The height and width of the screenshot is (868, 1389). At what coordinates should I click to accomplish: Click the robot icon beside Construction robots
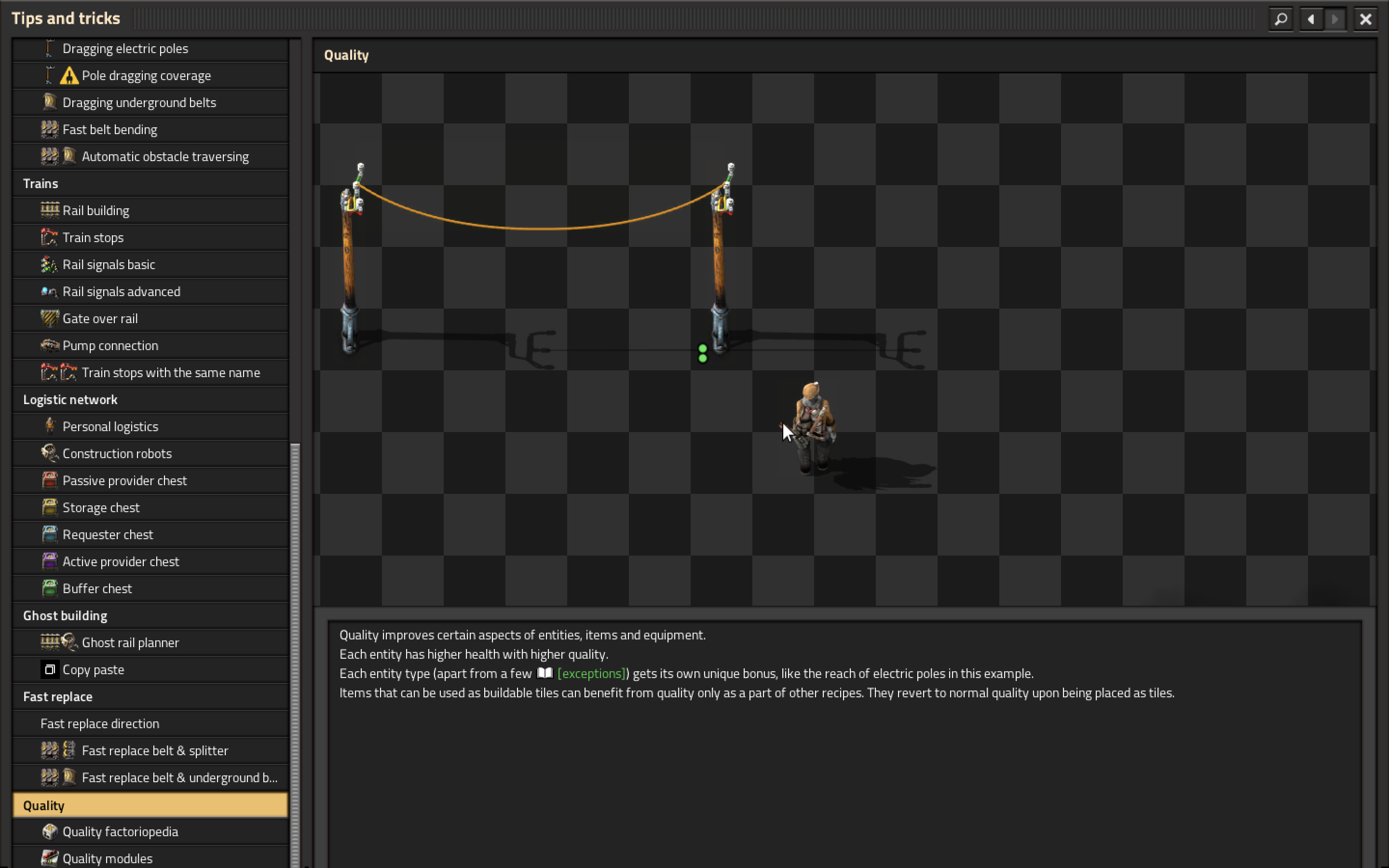click(x=50, y=453)
